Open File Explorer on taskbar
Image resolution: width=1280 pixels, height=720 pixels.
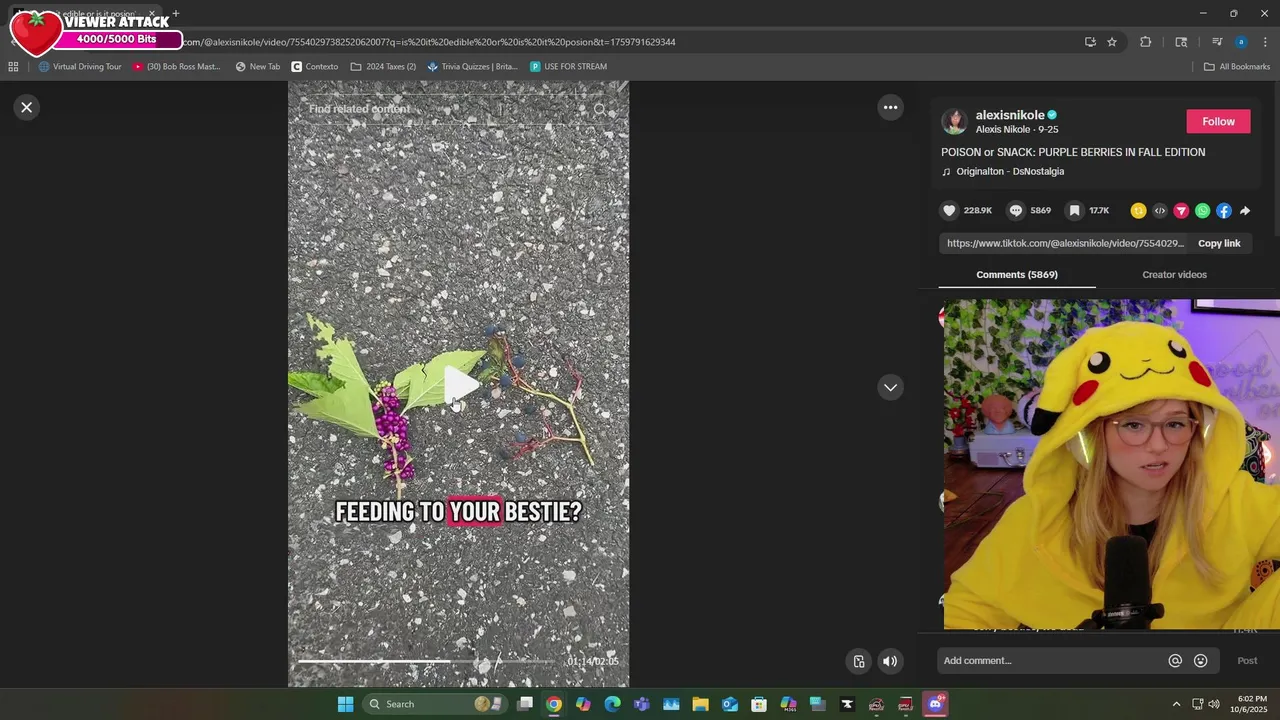700,704
